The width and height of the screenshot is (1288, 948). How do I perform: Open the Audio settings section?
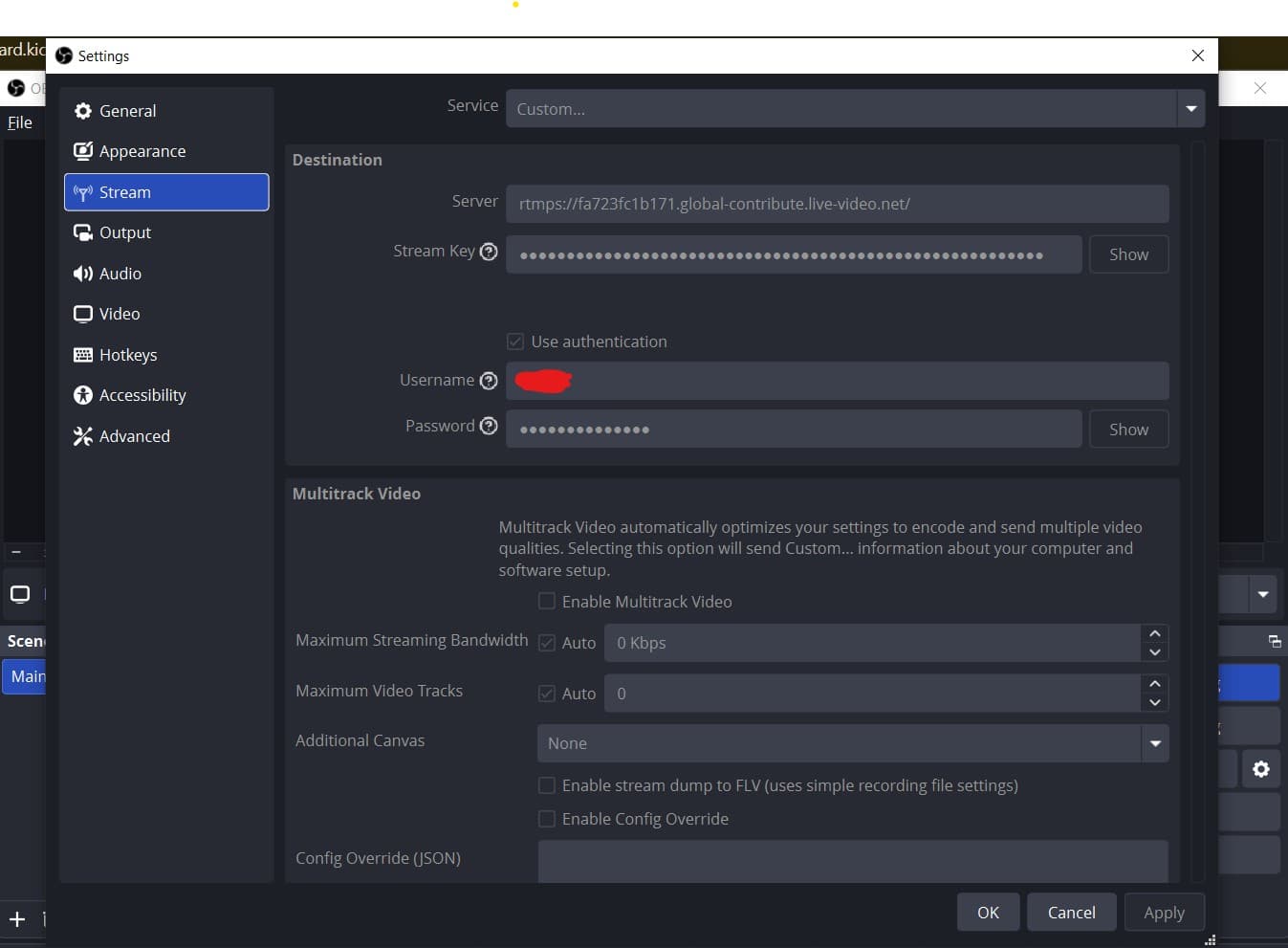click(x=166, y=274)
